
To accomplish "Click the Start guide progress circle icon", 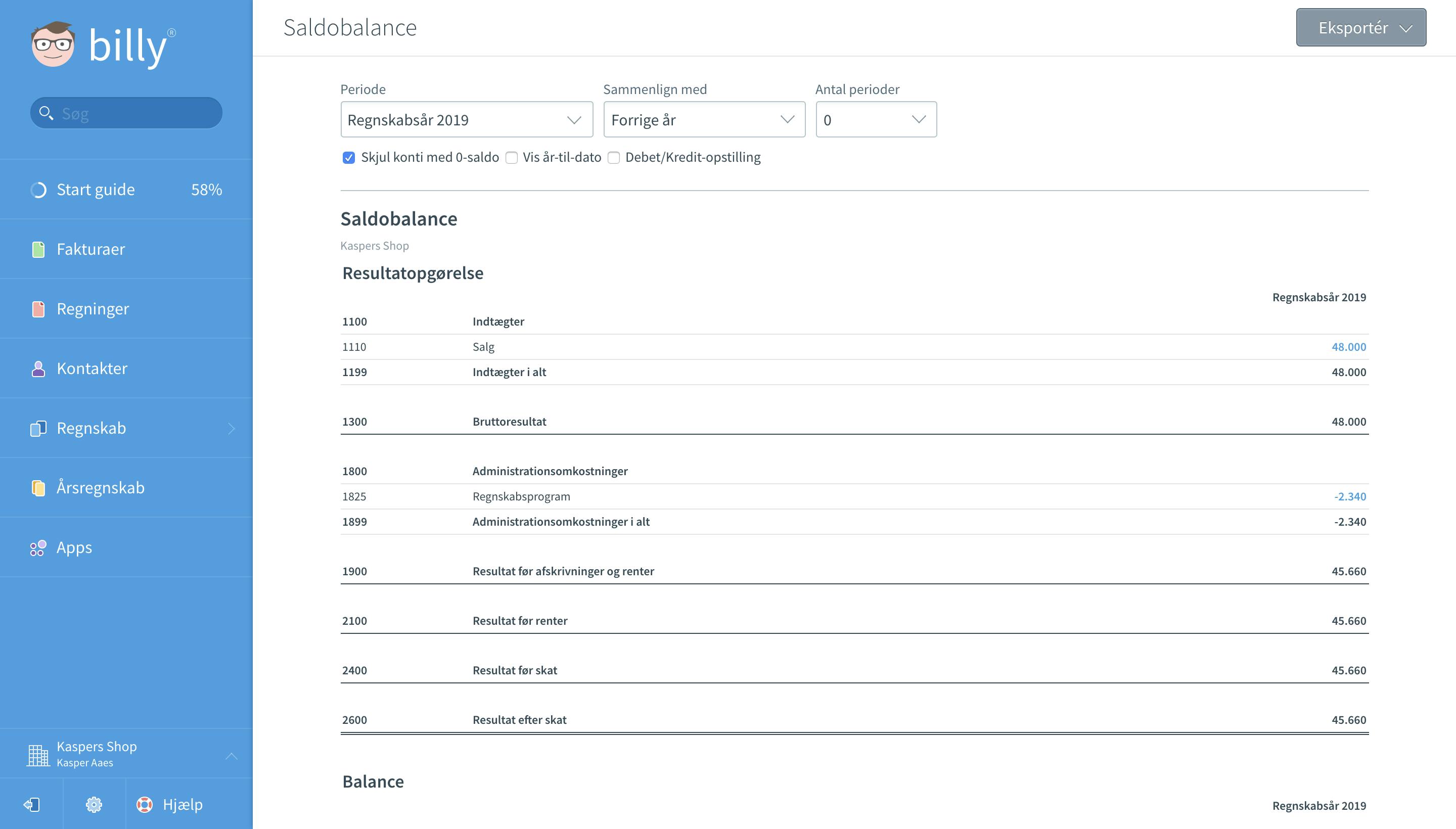I will pyautogui.click(x=38, y=190).
